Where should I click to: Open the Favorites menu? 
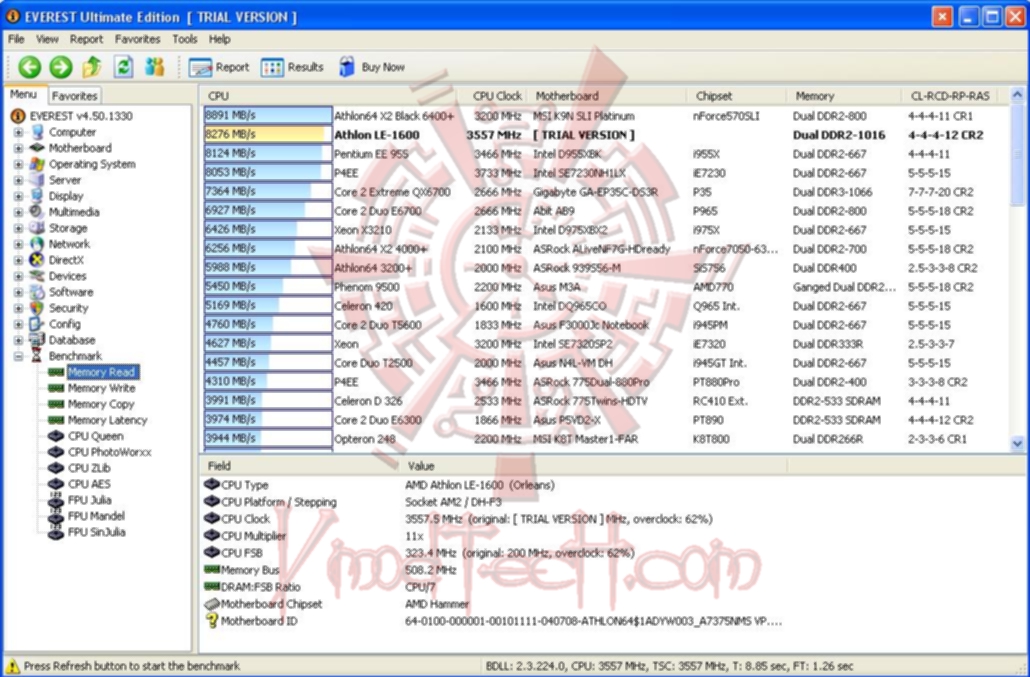tap(137, 39)
